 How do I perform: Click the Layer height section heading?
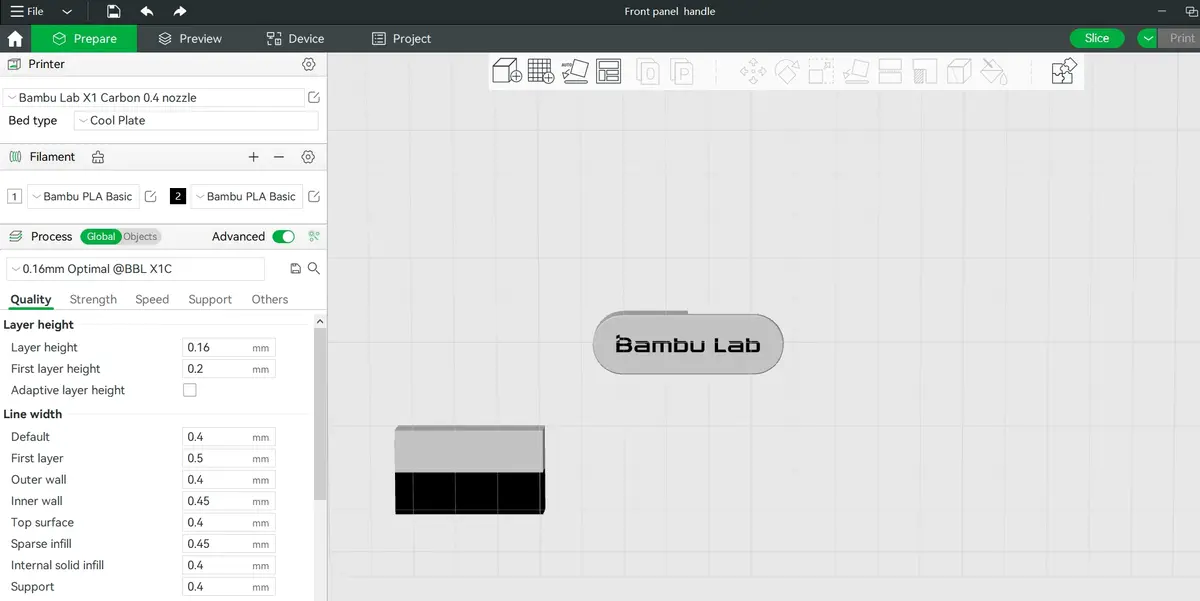pos(39,325)
